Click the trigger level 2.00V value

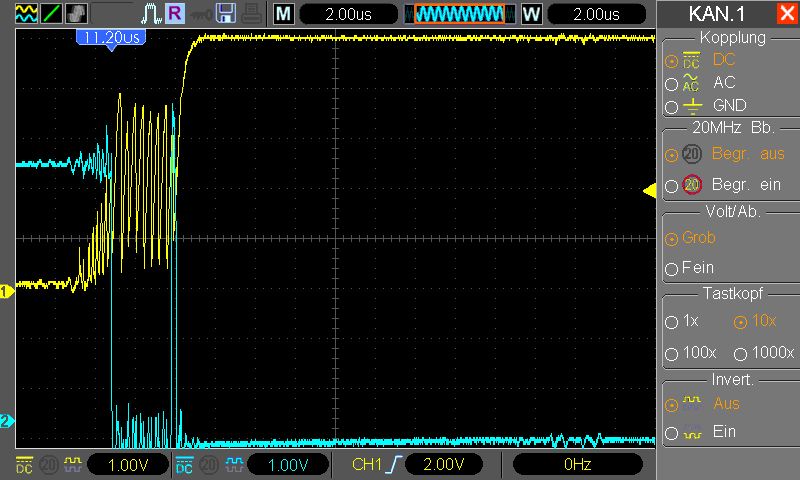(x=443, y=464)
